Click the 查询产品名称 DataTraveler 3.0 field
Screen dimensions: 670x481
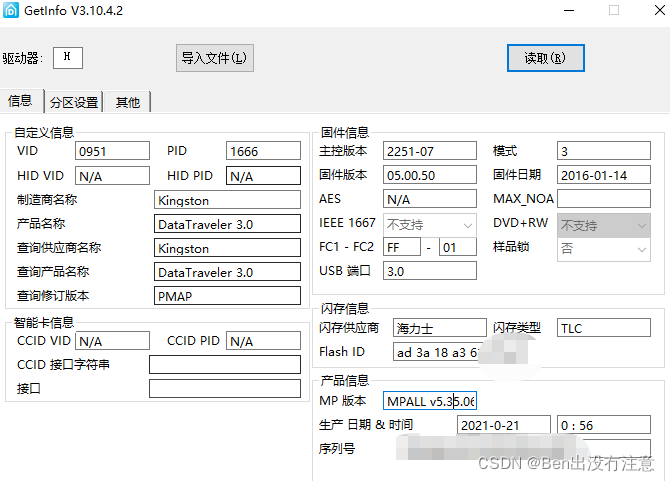click(x=227, y=272)
